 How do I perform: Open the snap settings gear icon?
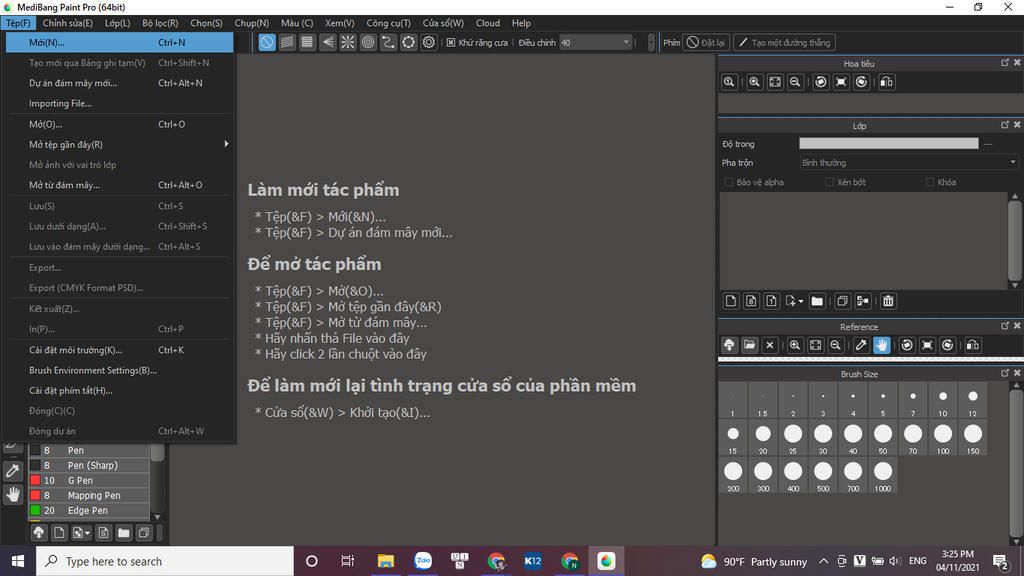429,42
